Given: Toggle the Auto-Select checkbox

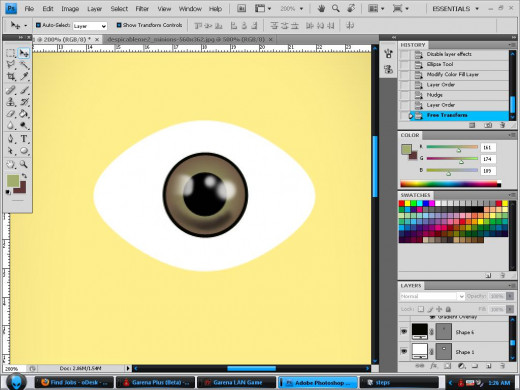Looking at the screenshot, I should (38, 25).
